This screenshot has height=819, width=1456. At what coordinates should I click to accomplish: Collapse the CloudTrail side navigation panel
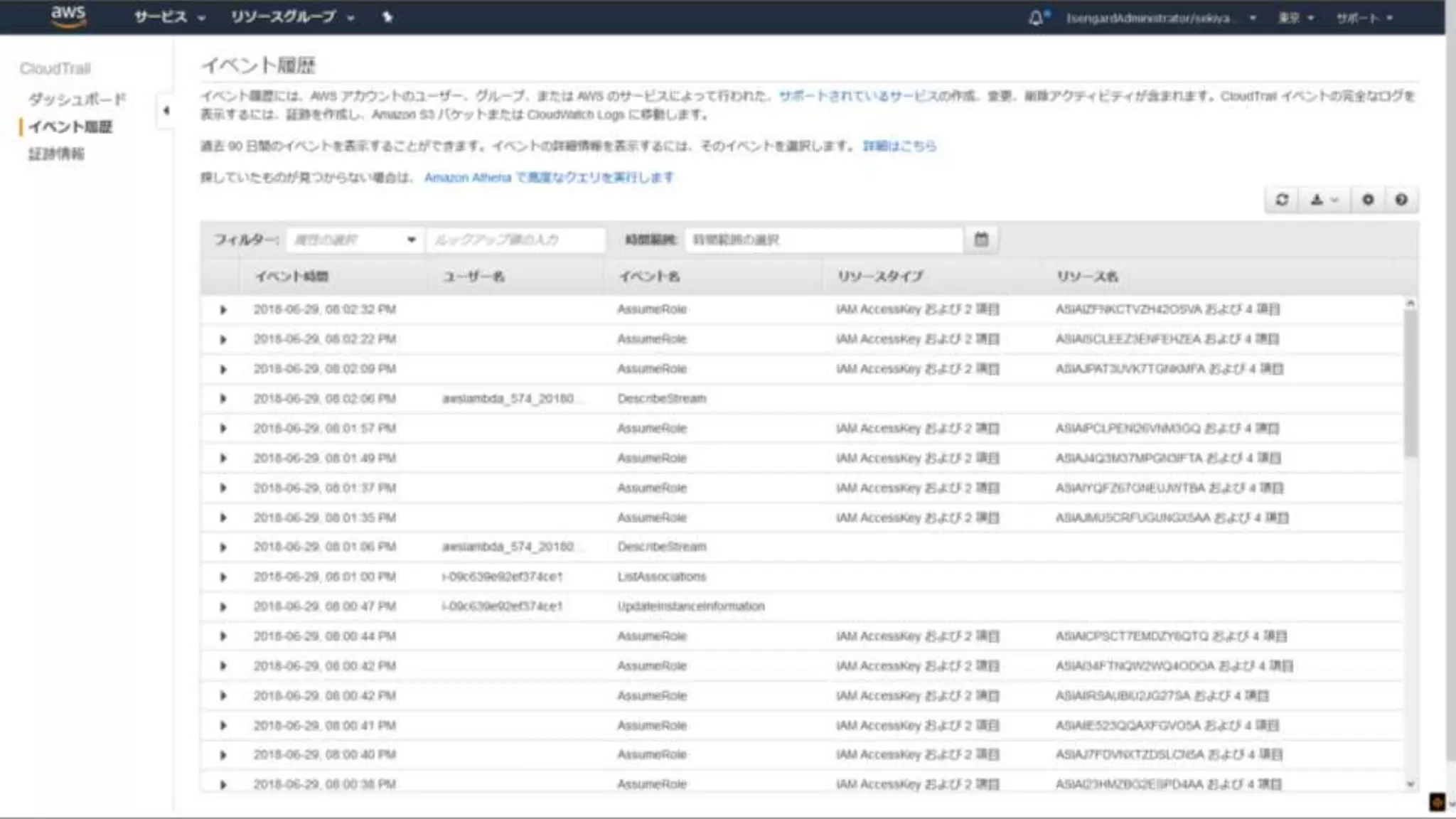click(x=166, y=110)
